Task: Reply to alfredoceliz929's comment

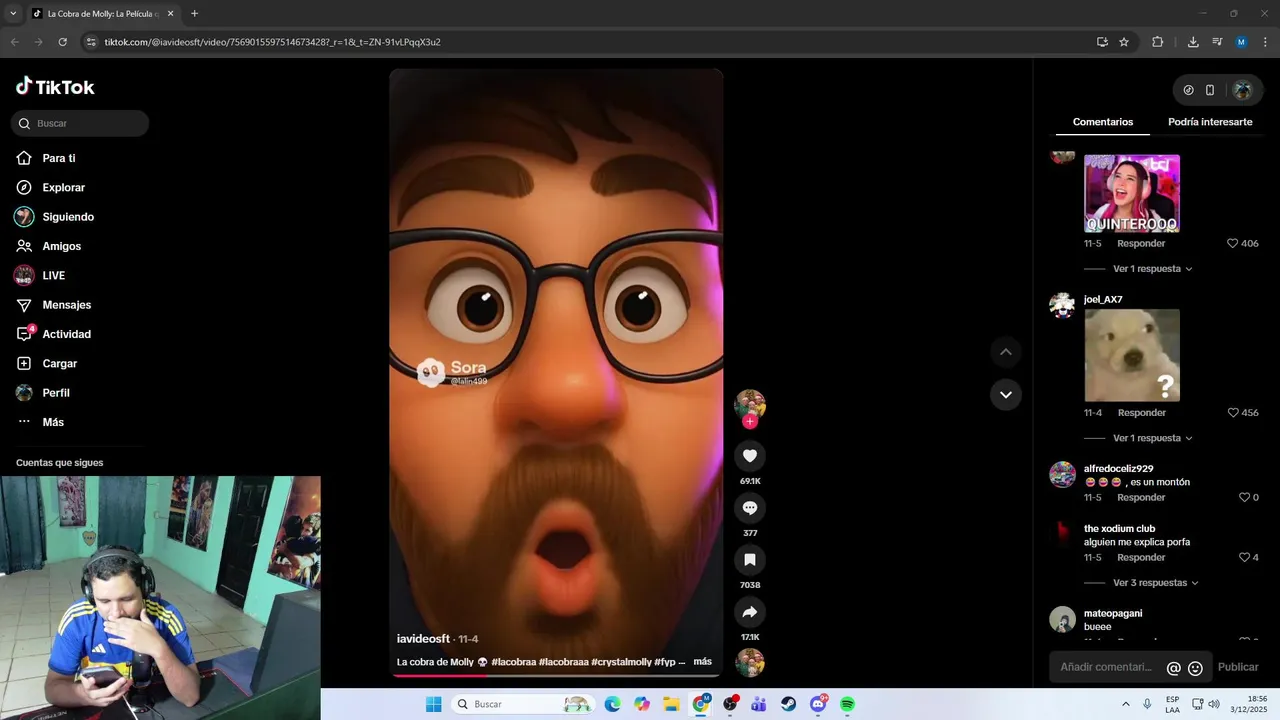Action: 1141,497
